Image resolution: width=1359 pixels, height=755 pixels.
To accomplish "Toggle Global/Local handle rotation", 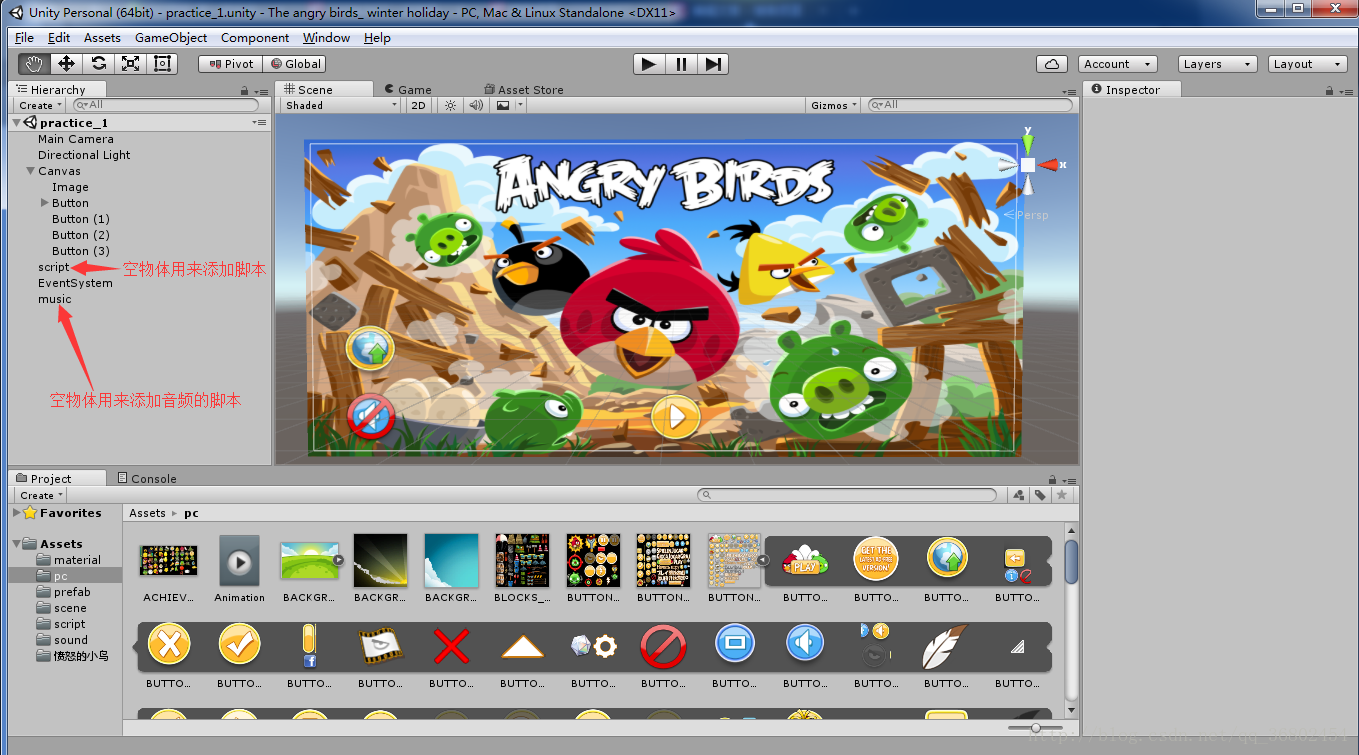I will pyautogui.click(x=294, y=64).
